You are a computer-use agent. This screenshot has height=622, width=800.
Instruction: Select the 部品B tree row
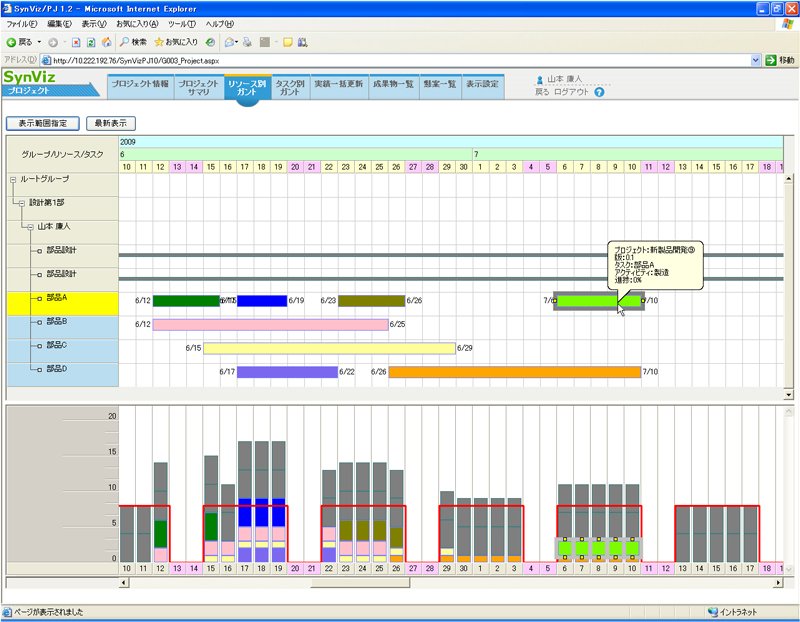coord(63,328)
